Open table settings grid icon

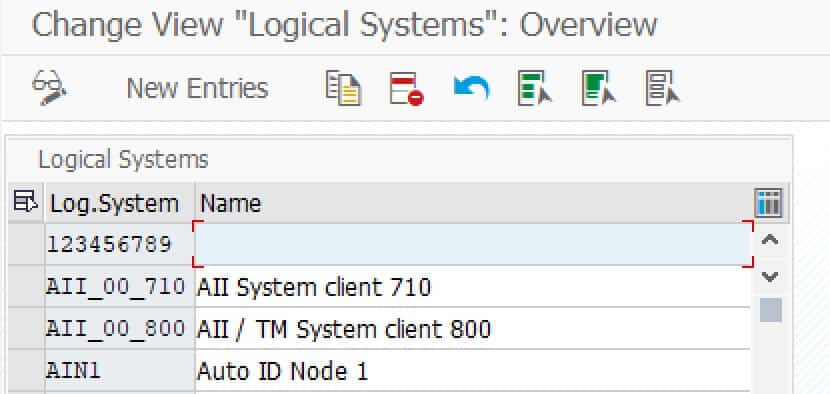coord(768,203)
